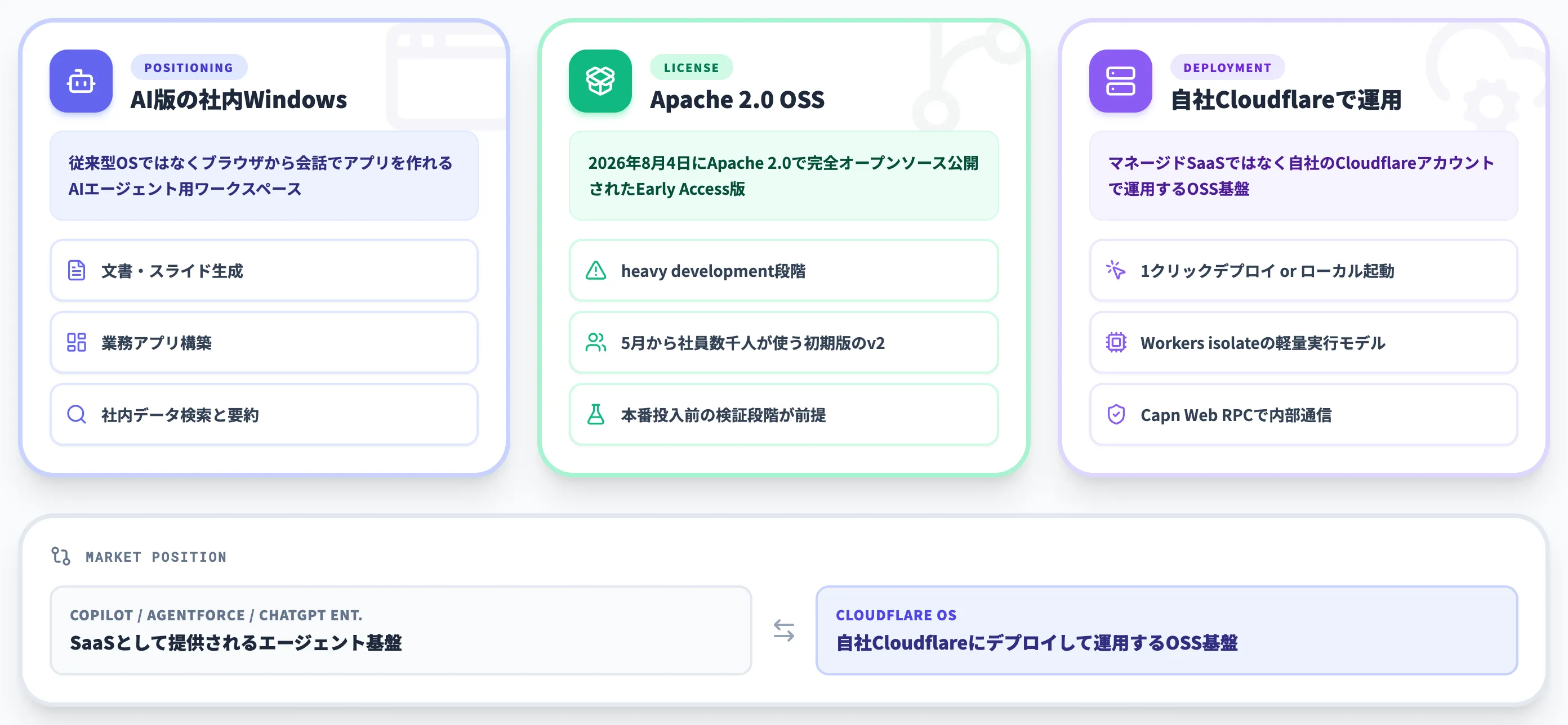1568x725 pixels.
Task: Click the 2026年8月4日 Apache 2.0 description box
Action: click(784, 176)
